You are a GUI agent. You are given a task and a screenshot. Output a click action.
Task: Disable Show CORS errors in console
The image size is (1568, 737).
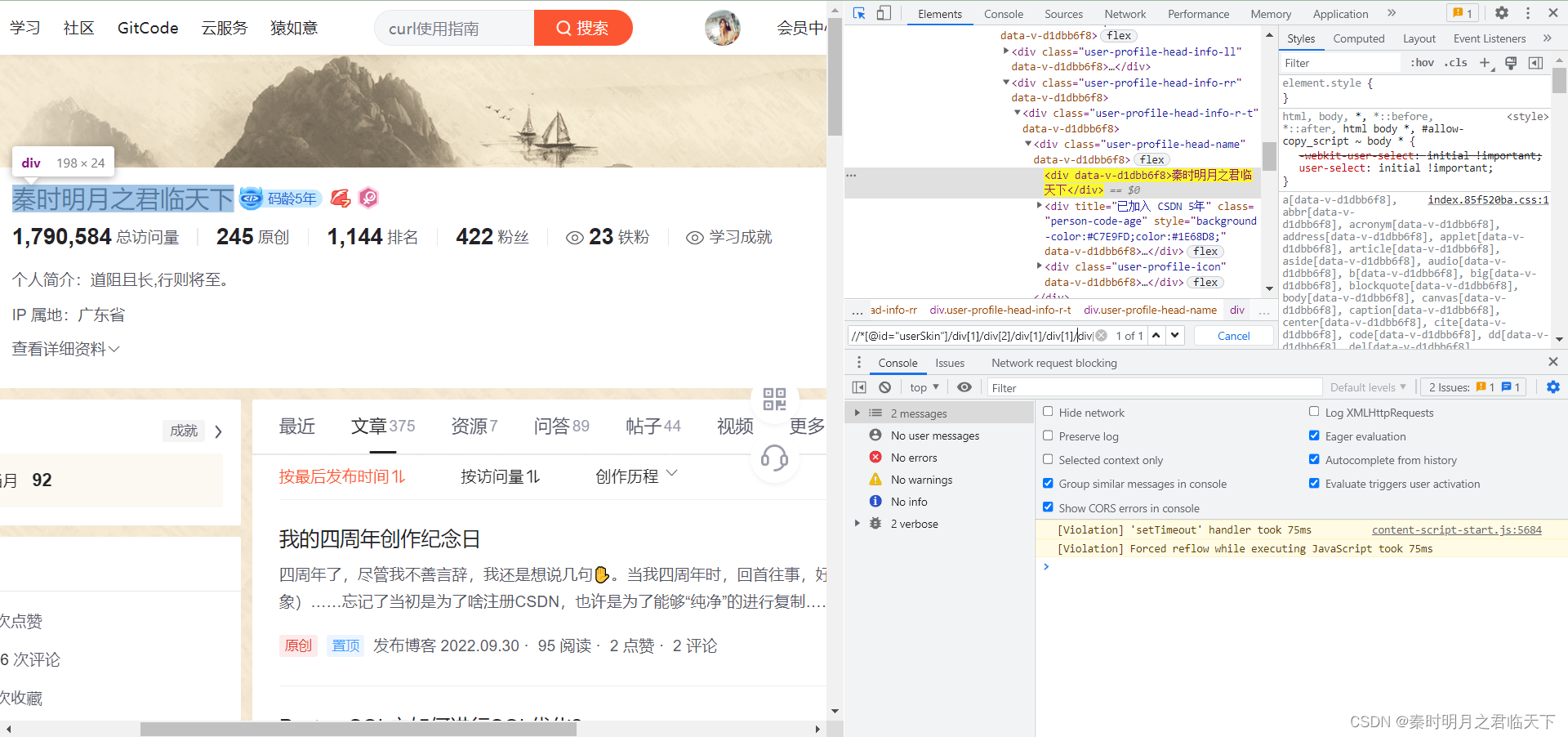click(x=1048, y=507)
